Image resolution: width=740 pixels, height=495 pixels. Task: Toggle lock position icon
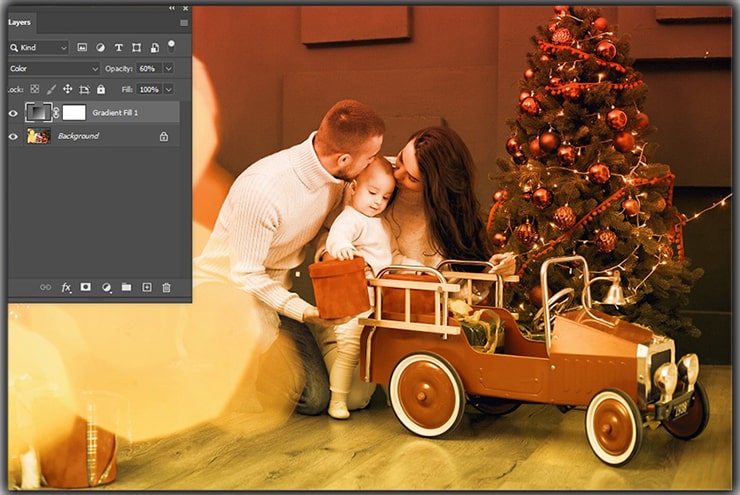pyautogui.click(x=67, y=89)
